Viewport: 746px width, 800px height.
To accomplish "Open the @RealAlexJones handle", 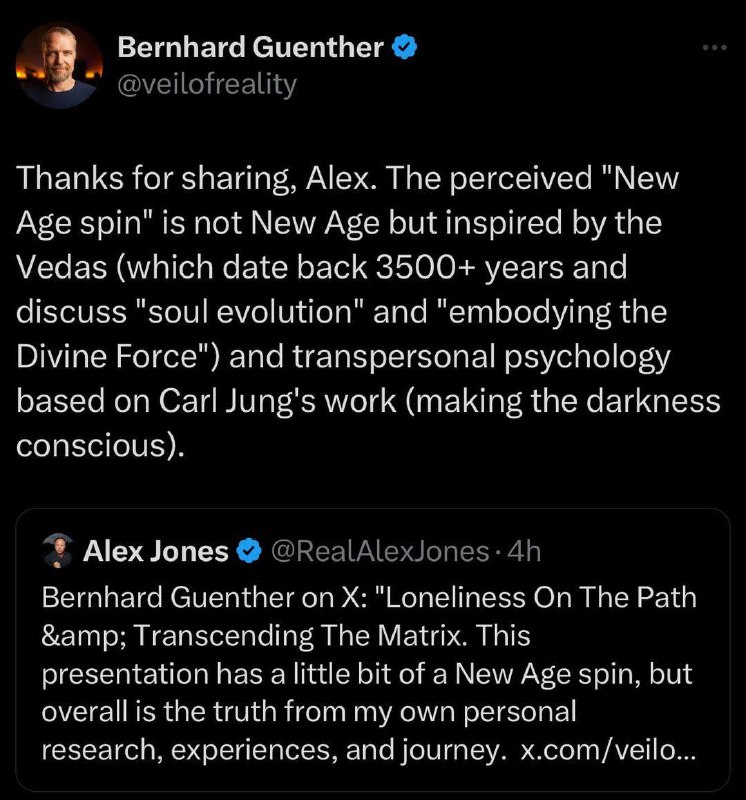I will pyautogui.click(x=380, y=550).
